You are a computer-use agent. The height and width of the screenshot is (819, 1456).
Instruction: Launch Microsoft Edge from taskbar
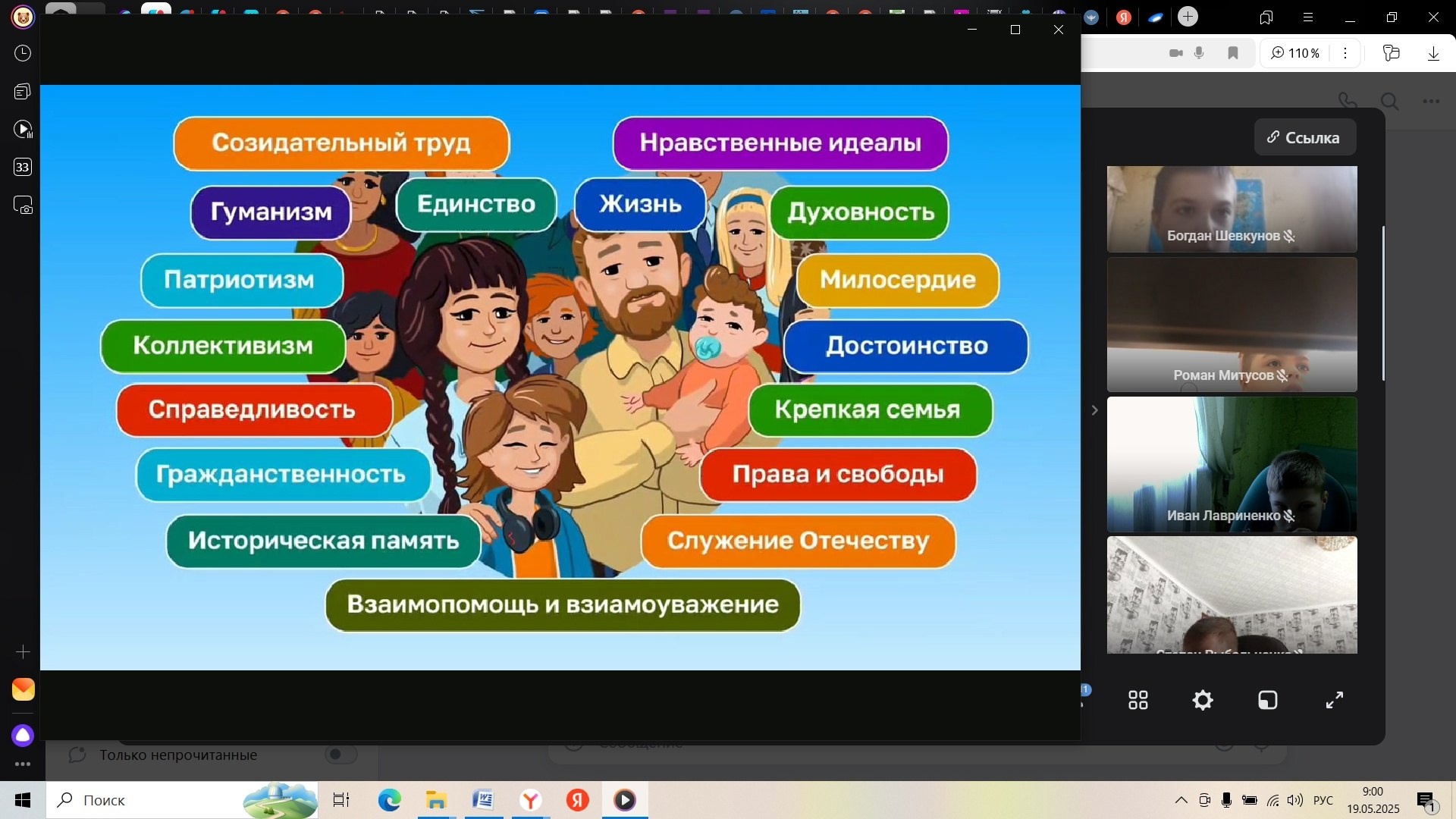tap(389, 800)
